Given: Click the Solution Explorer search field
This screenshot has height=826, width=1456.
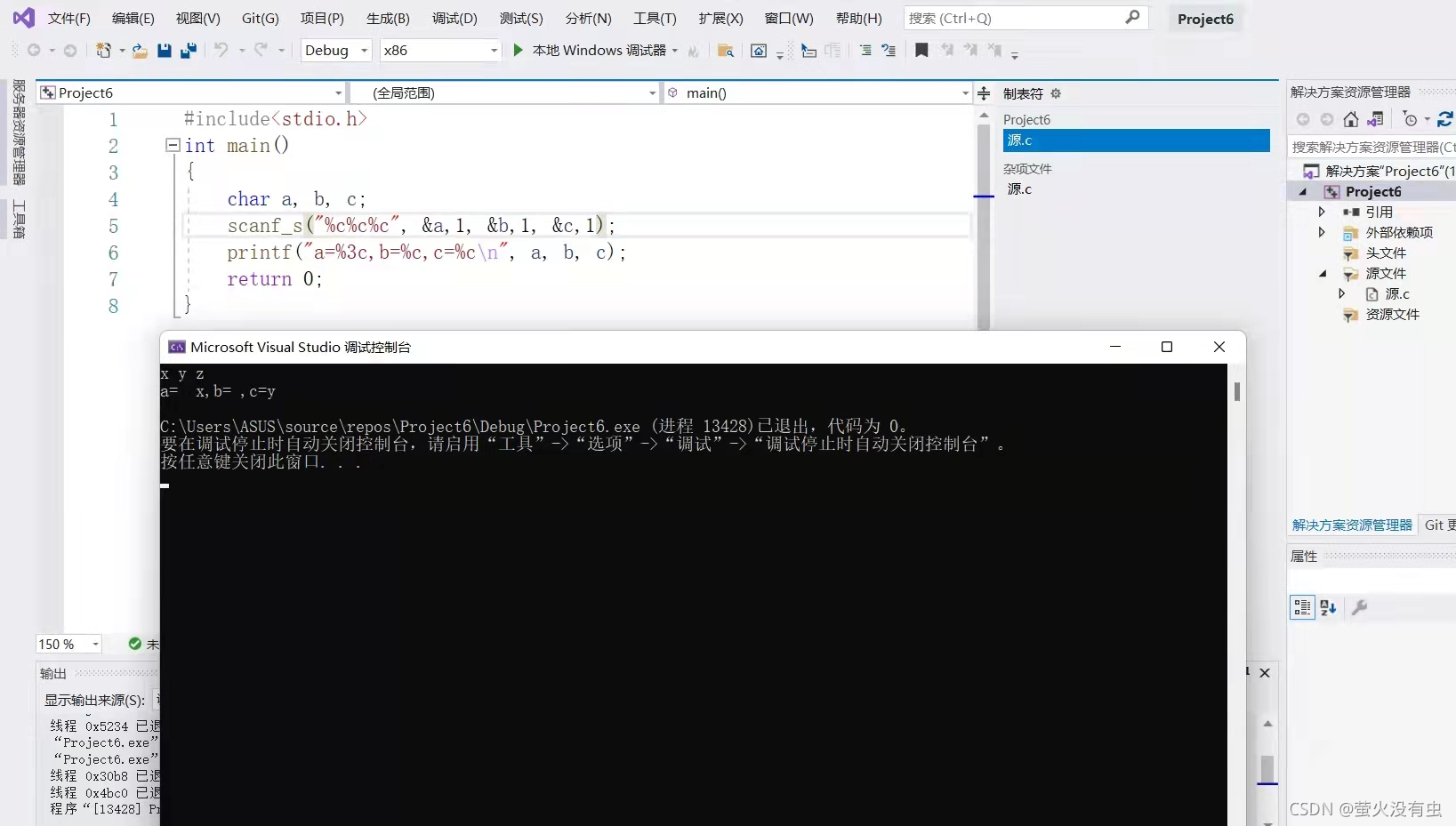Looking at the screenshot, I should 1372,147.
